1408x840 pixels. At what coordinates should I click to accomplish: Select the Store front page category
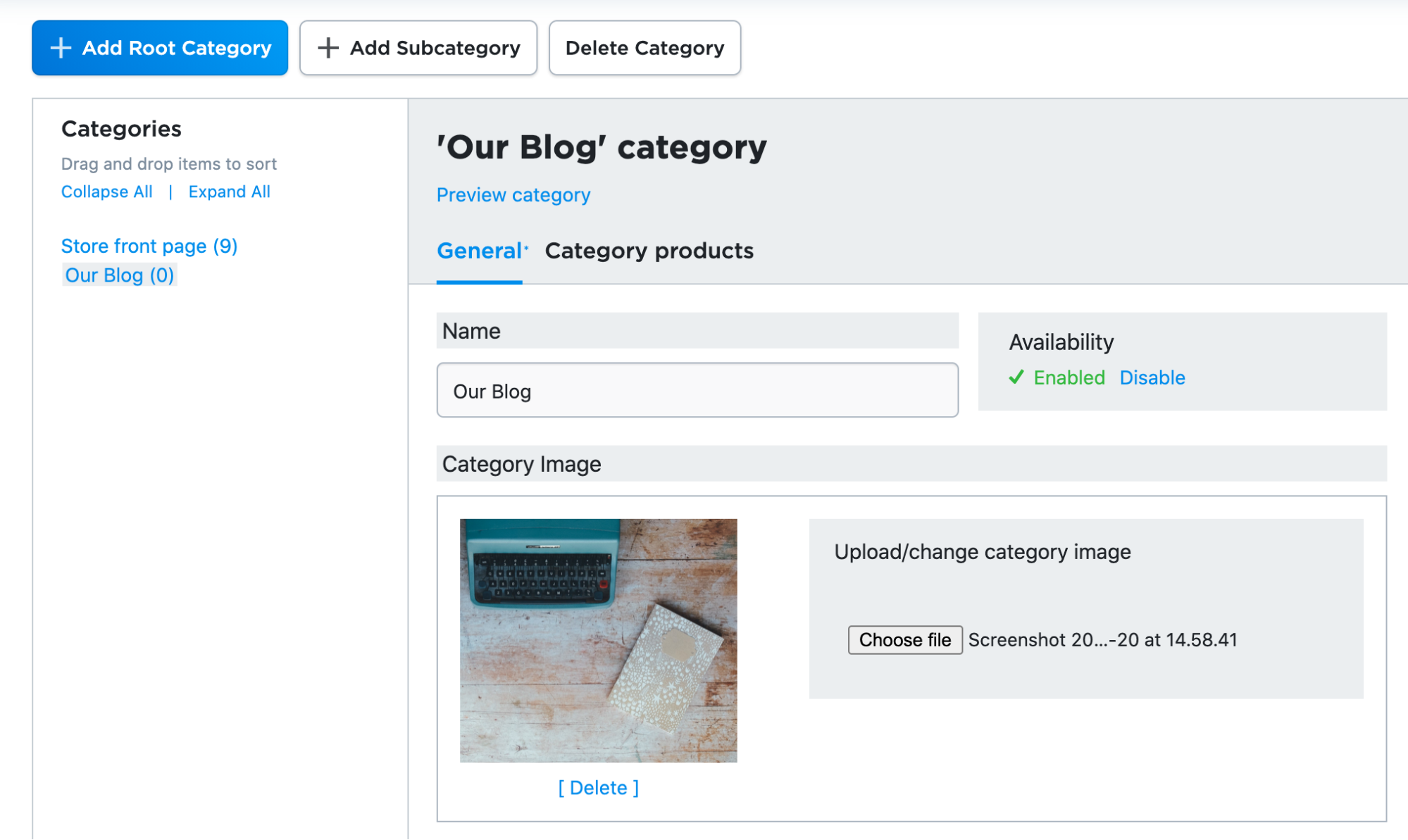(149, 246)
